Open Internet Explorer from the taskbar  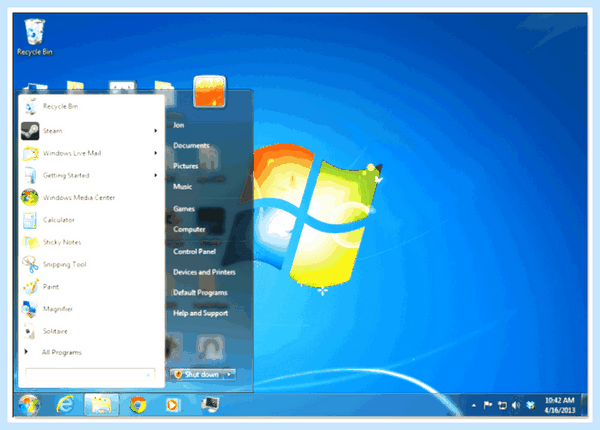pyautogui.click(x=65, y=404)
